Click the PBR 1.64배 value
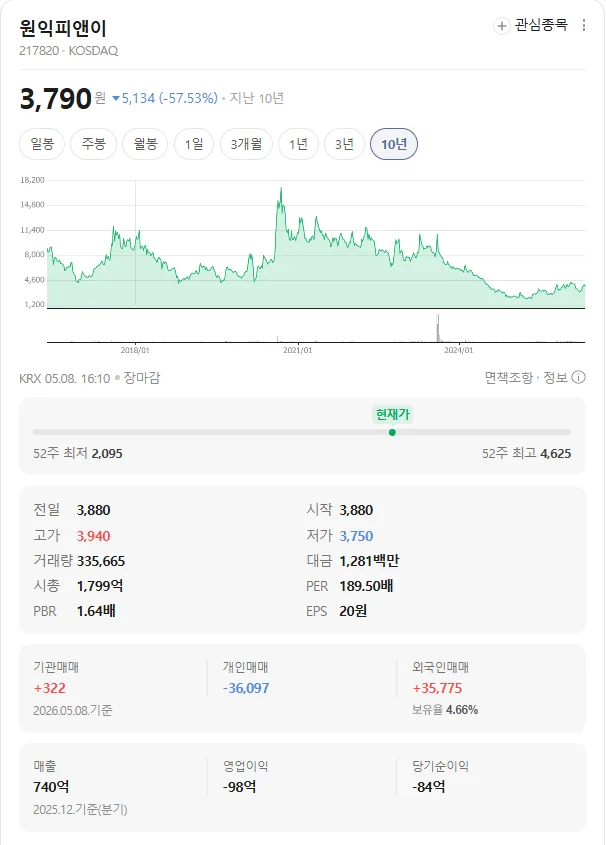Screen dimensions: 606x845 pos(96,611)
